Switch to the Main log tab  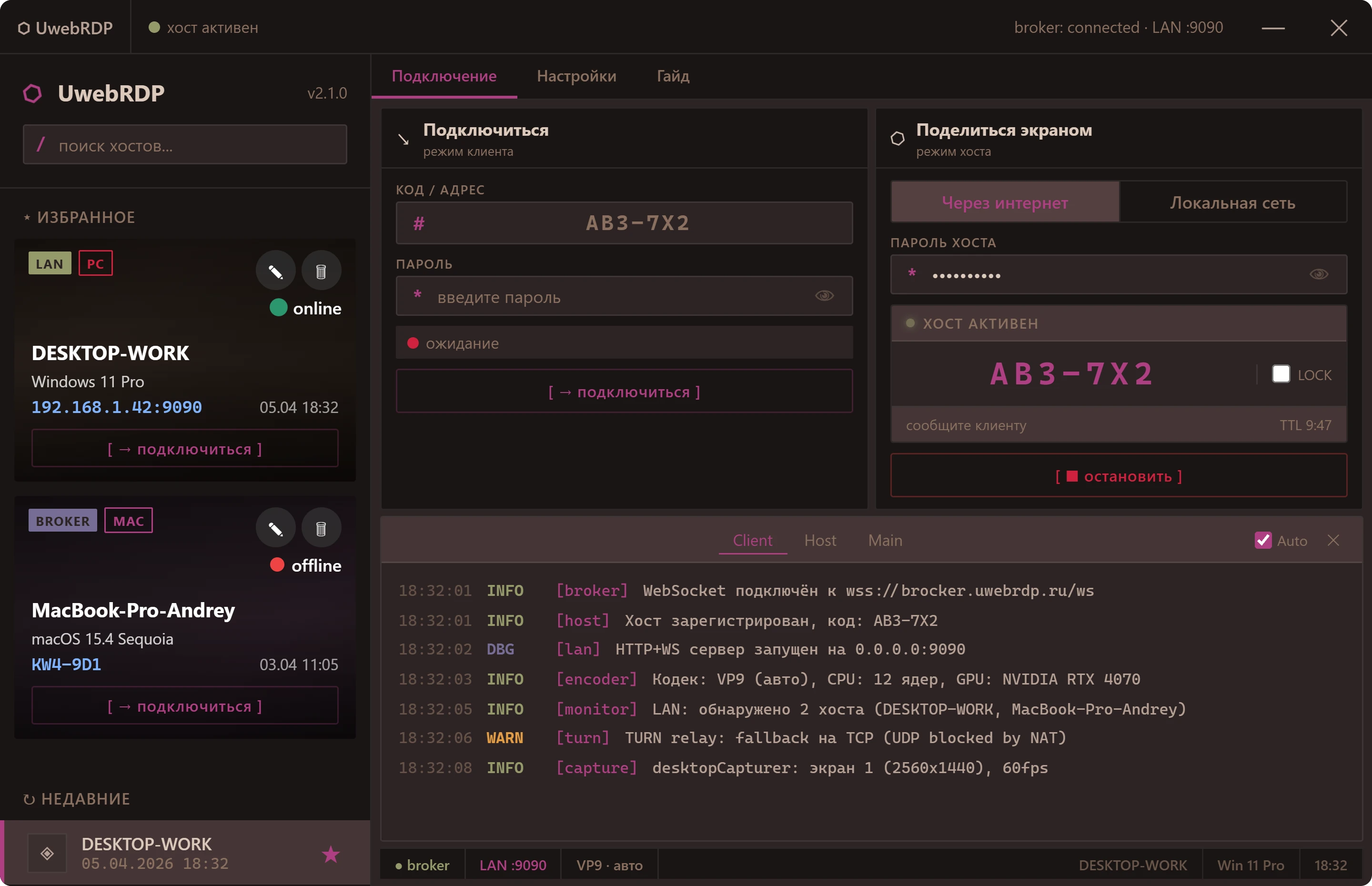(885, 541)
